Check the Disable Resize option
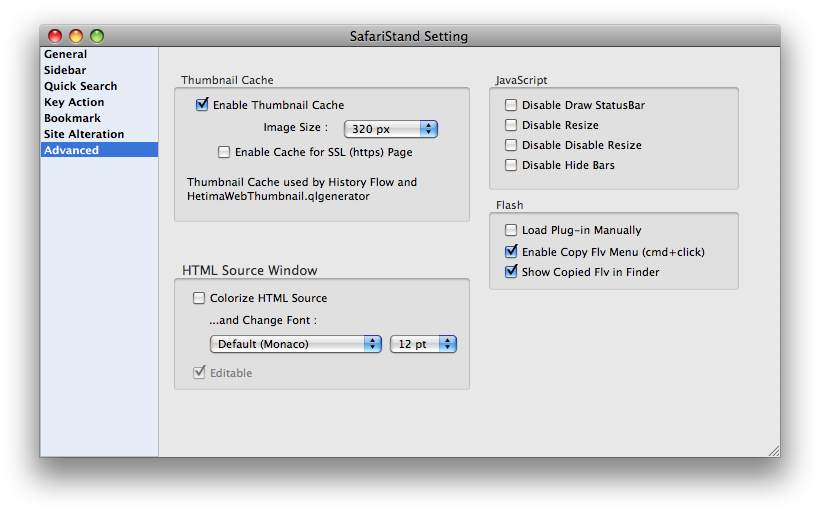820x512 pixels. pos(511,125)
